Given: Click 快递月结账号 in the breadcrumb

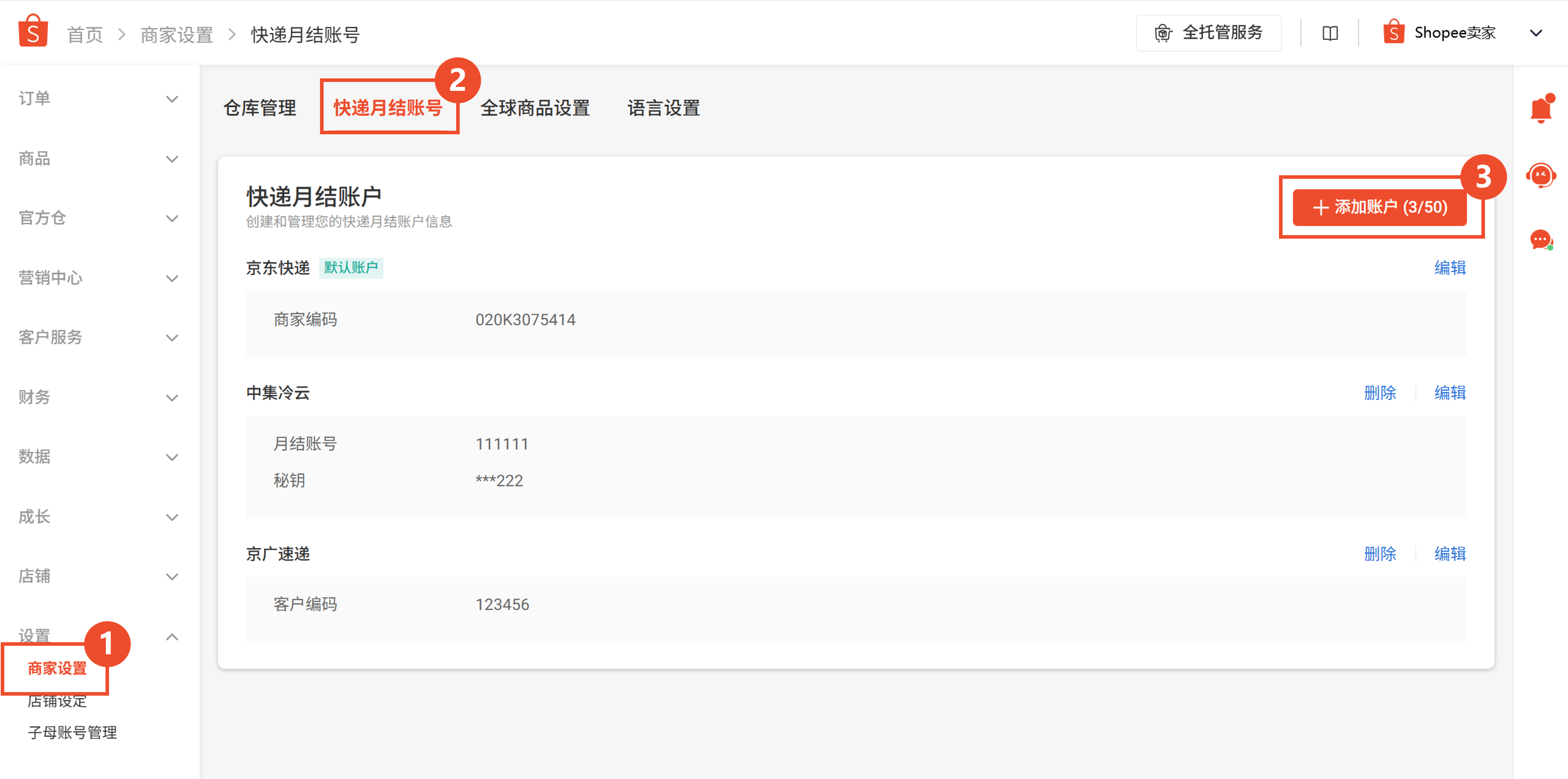Looking at the screenshot, I should 305,35.
